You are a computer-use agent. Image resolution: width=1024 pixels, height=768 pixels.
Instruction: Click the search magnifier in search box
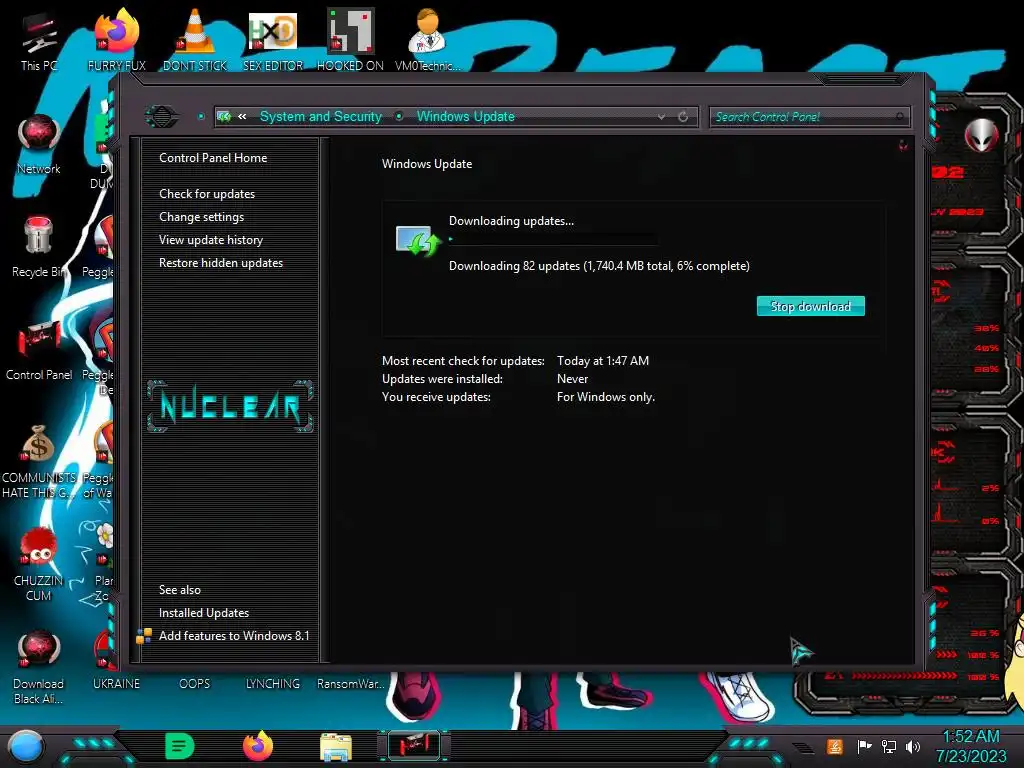(x=900, y=117)
